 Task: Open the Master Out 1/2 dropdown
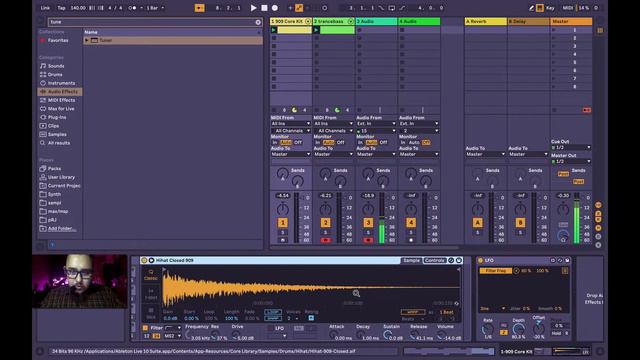(x=571, y=161)
